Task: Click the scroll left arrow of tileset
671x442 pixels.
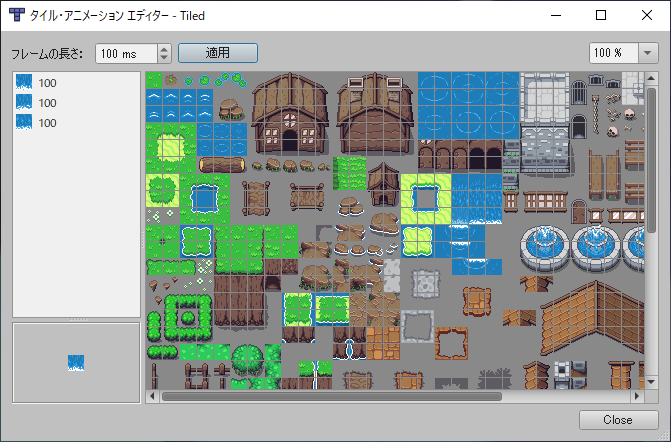Action: pos(152,396)
